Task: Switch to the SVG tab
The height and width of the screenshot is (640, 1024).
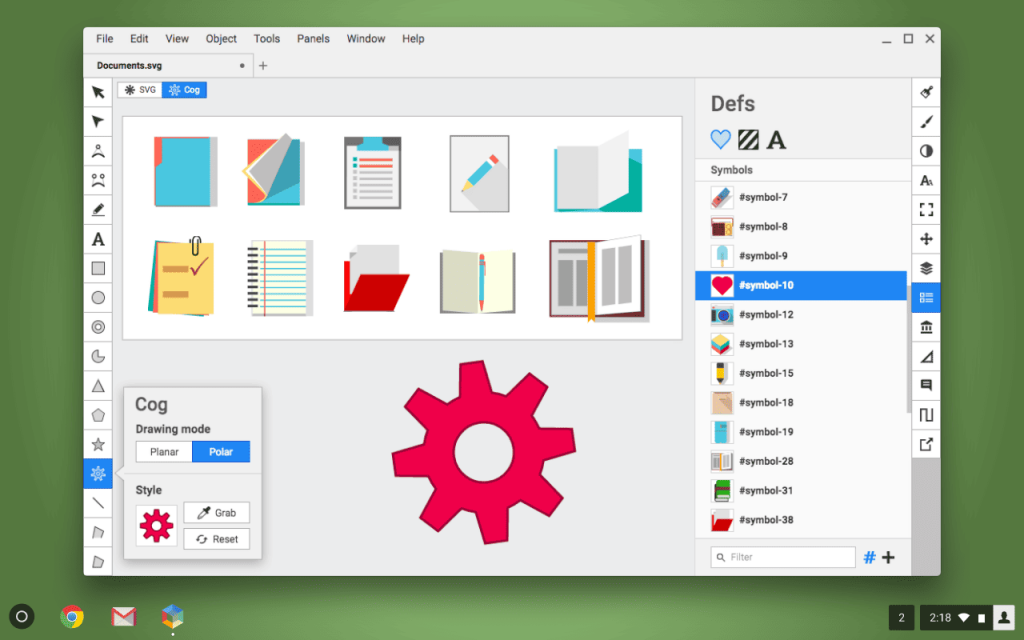Action: coord(139,89)
